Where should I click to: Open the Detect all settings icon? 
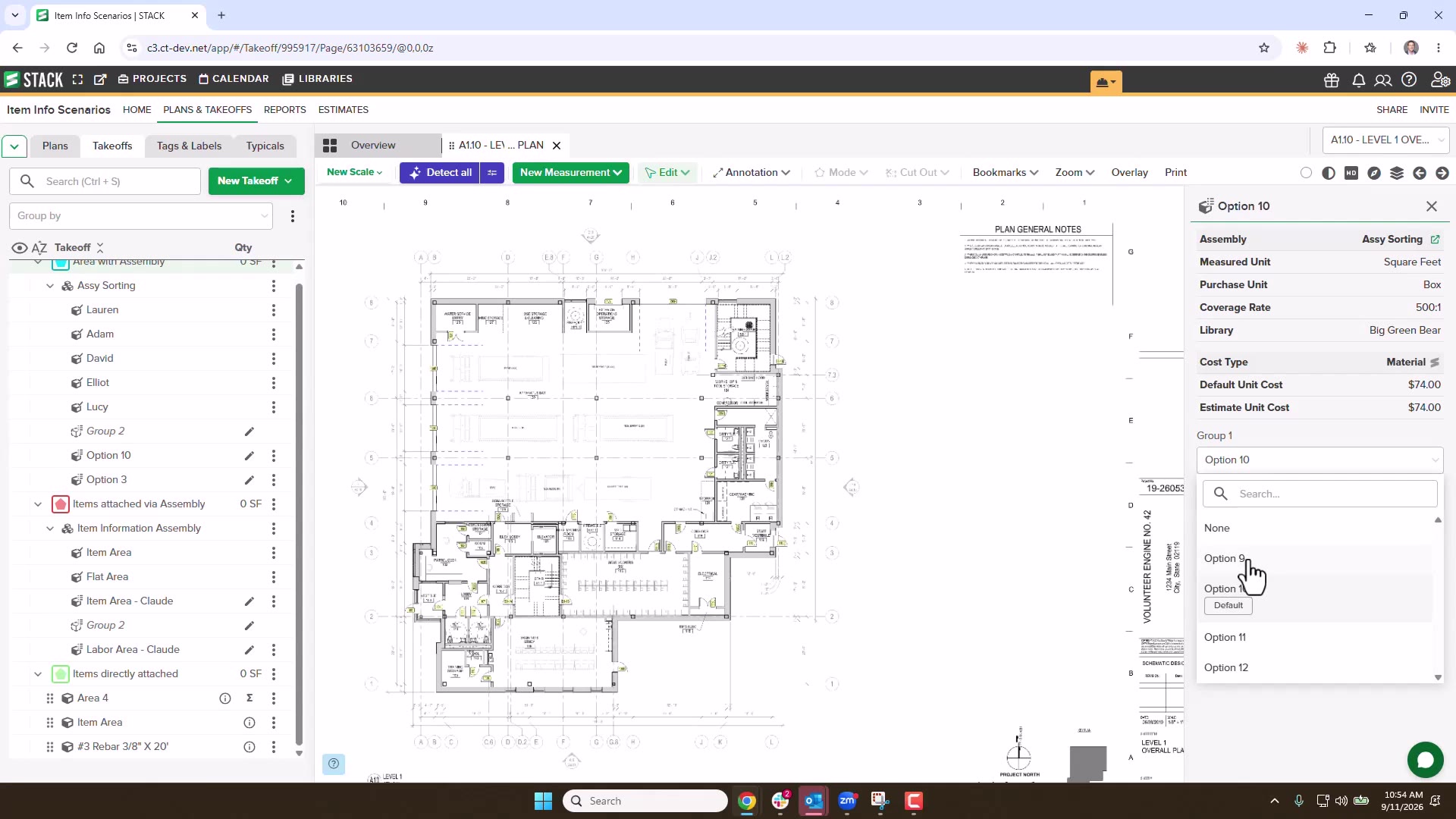(492, 173)
